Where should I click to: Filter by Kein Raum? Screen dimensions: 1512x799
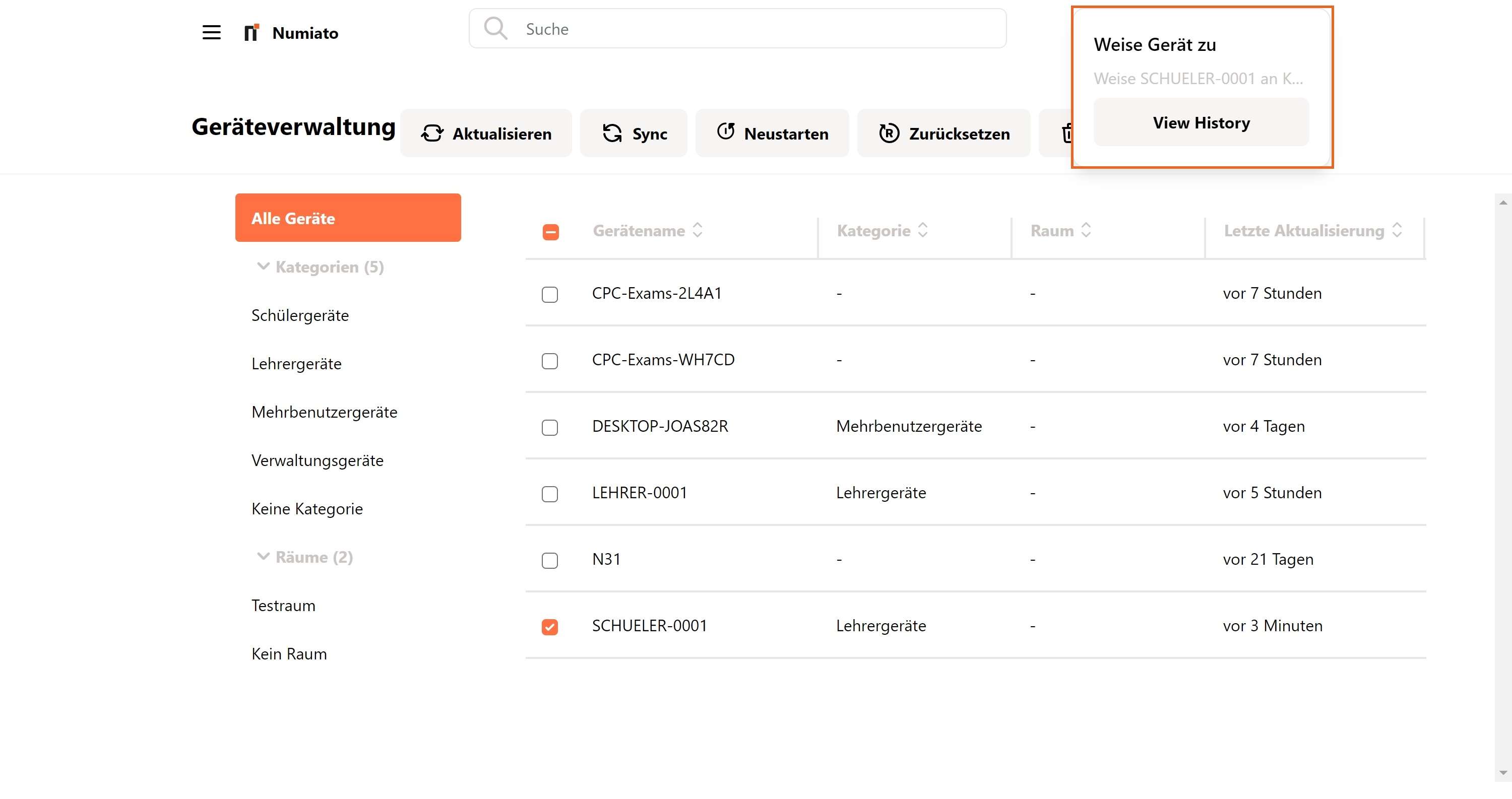coord(289,653)
